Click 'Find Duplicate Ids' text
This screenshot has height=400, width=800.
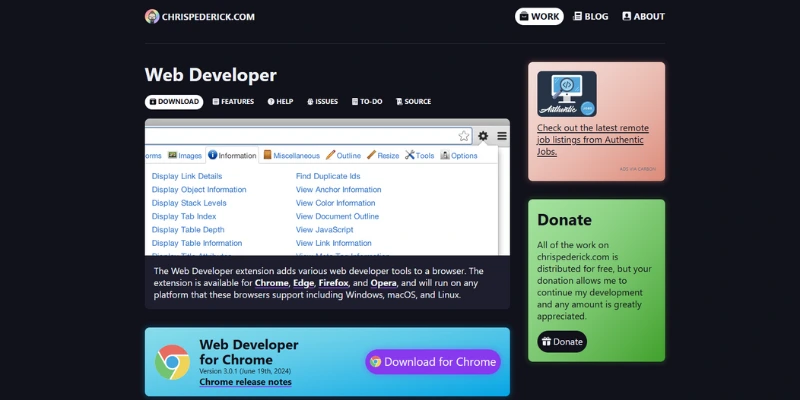click(328, 176)
